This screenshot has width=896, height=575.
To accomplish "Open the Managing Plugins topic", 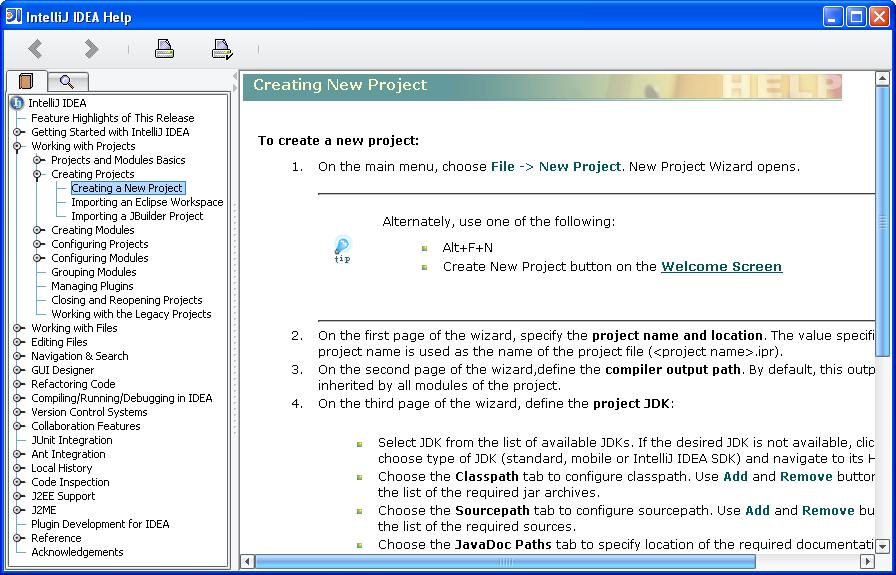I will coord(92,286).
